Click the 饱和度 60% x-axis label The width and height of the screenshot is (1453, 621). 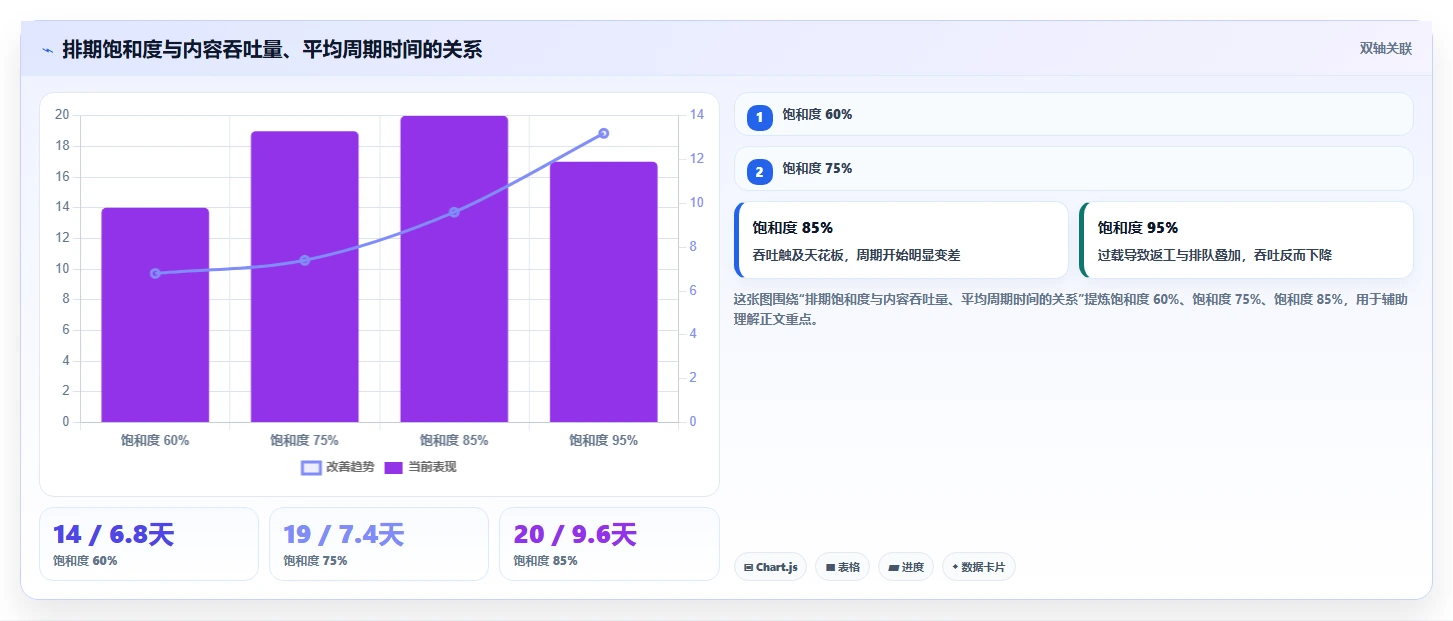155,440
